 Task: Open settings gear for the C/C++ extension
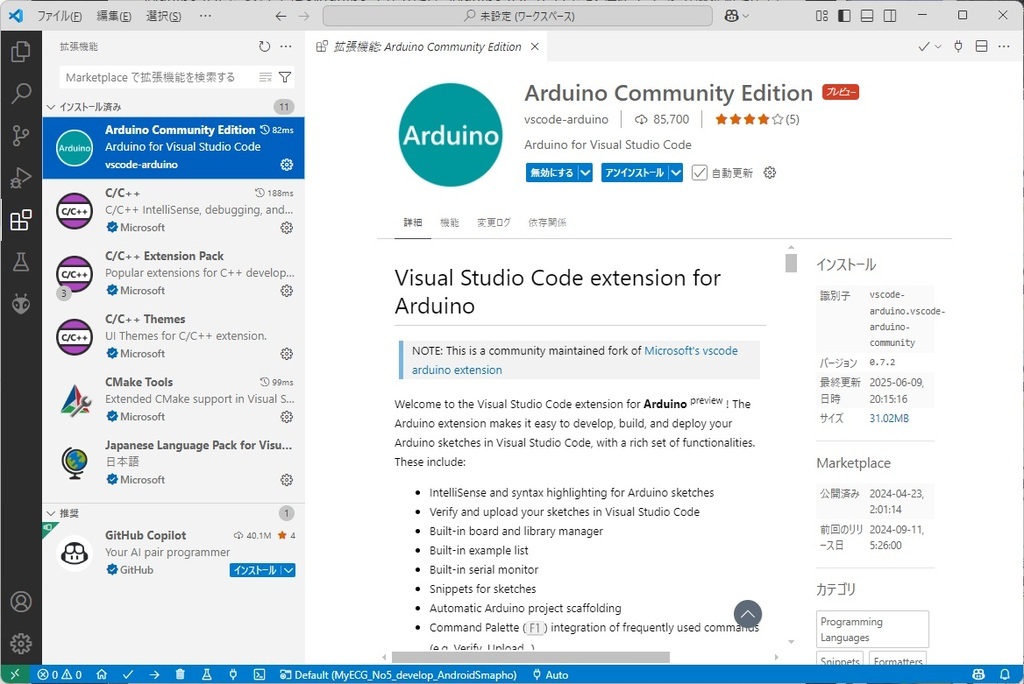[x=287, y=228]
